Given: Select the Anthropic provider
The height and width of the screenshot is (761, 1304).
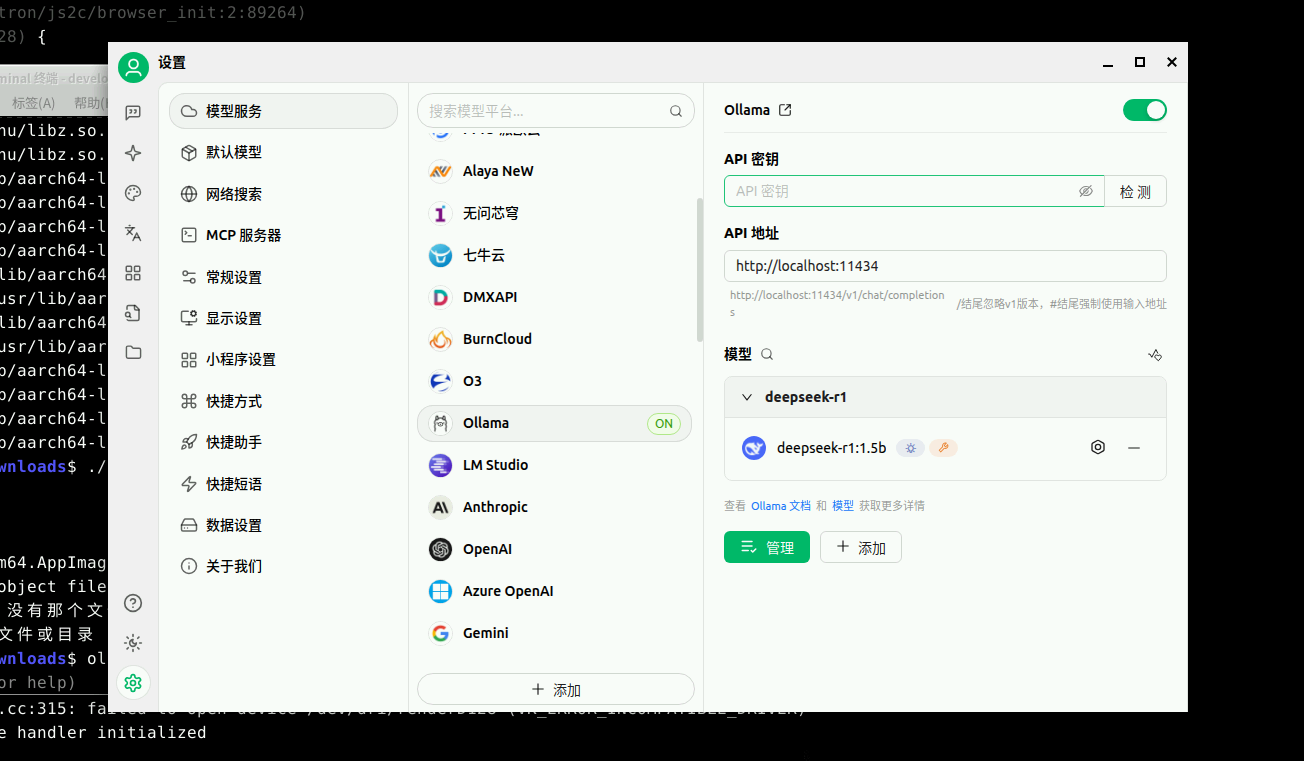Looking at the screenshot, I should tap(554, 507).
